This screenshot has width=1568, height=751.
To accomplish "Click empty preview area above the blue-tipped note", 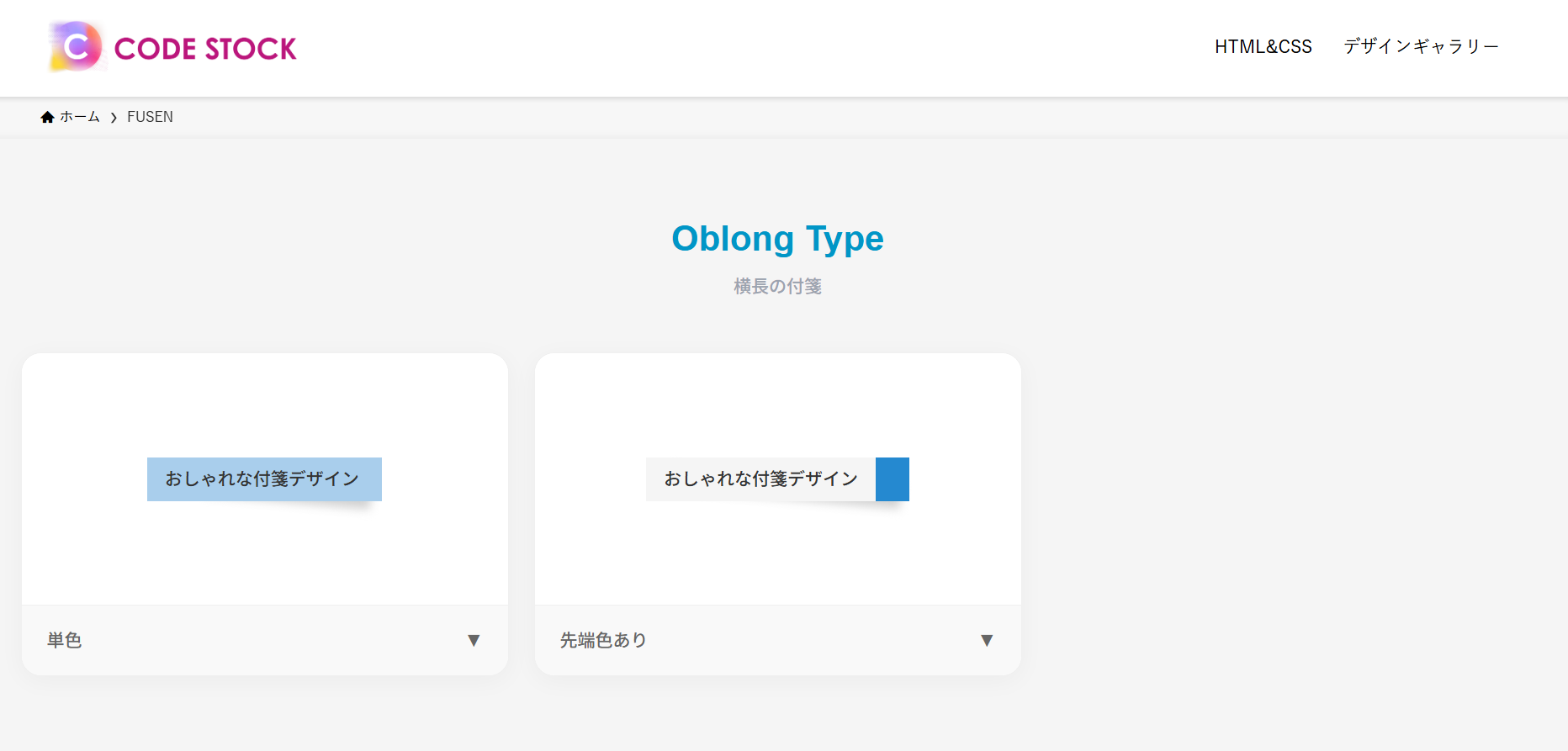I will [x=777, y=404].
